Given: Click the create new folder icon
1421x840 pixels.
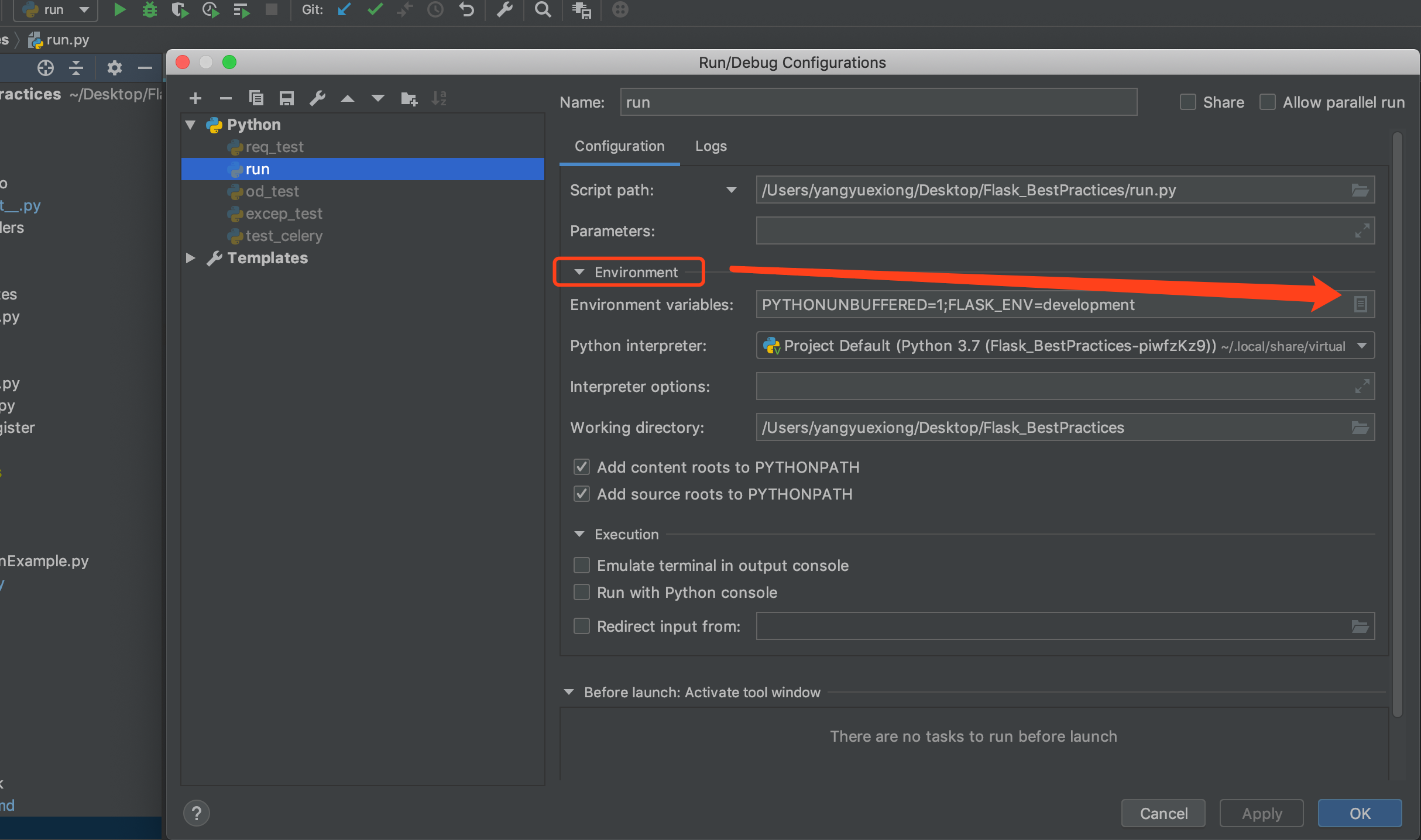Looking at the screenshot, I should coord(409,98).
